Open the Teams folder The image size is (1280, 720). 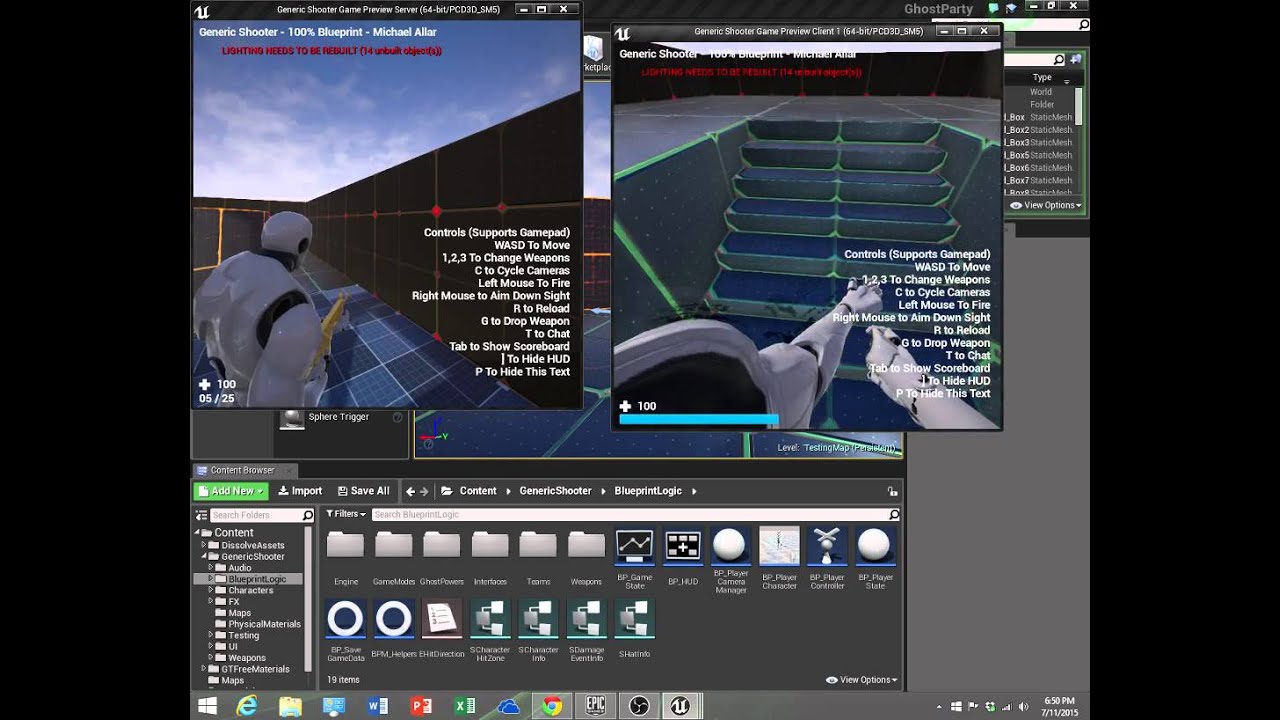538,557
